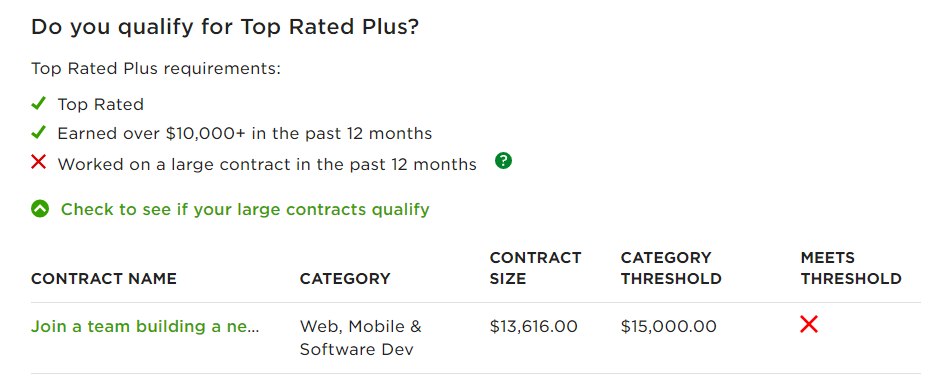Screen dimensions: 940x383
Task: Click the 'Do you qualify for Top Rated Plus?' heading
Action: point(225,28)
